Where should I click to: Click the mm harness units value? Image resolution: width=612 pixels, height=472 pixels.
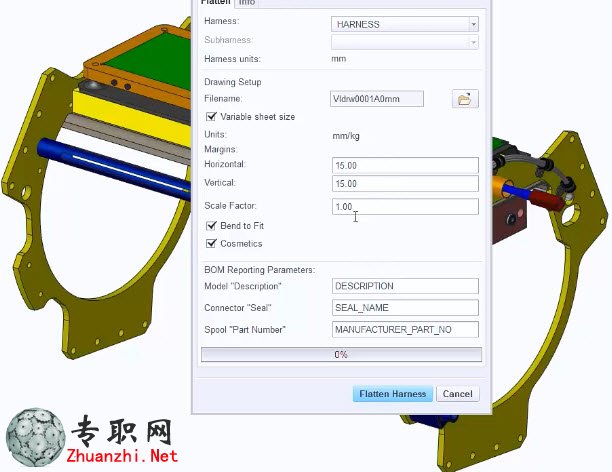339,59
